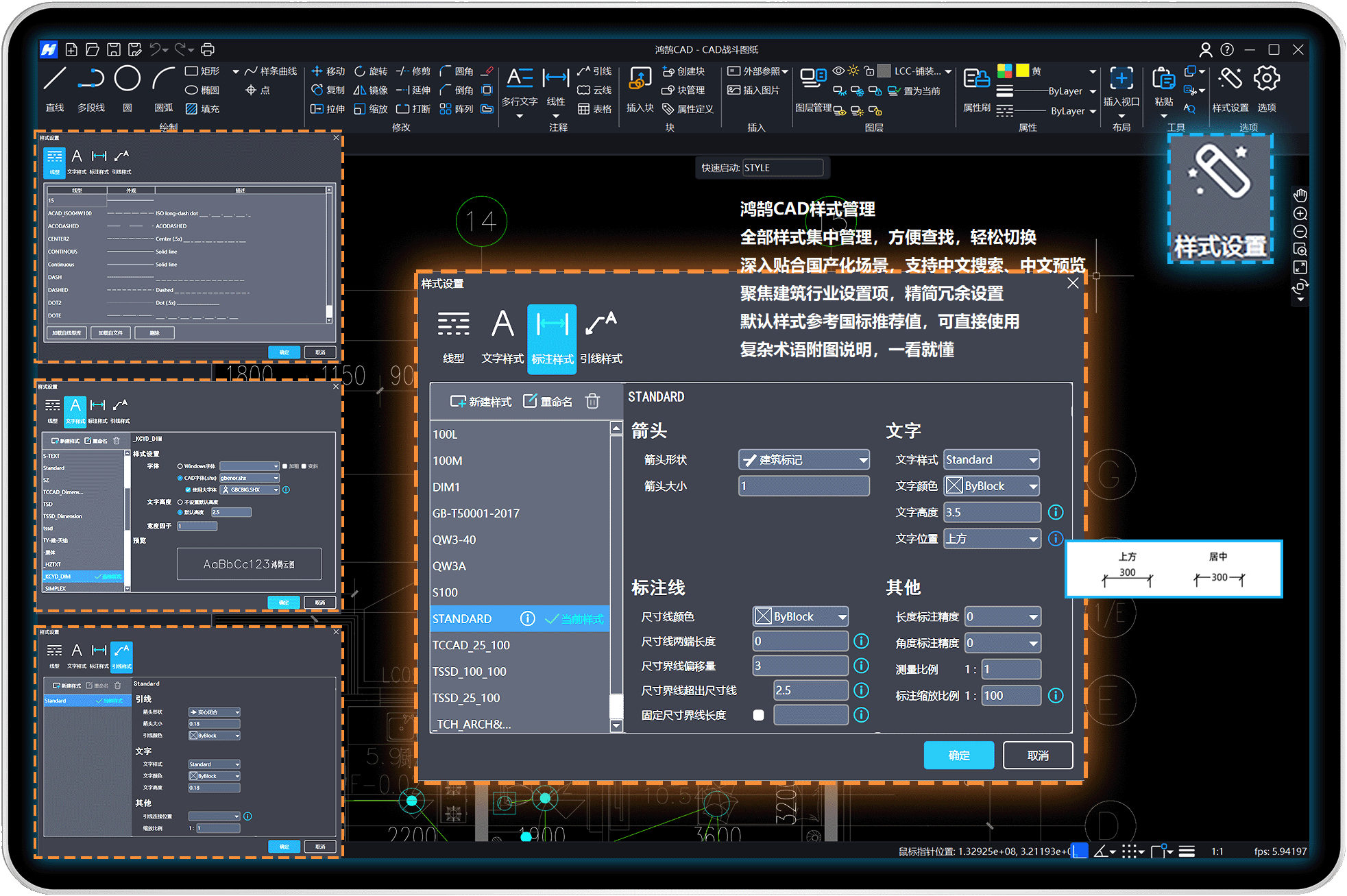Choose the 移动 move command
The image size is (1347, 896).
pos(328,71)
